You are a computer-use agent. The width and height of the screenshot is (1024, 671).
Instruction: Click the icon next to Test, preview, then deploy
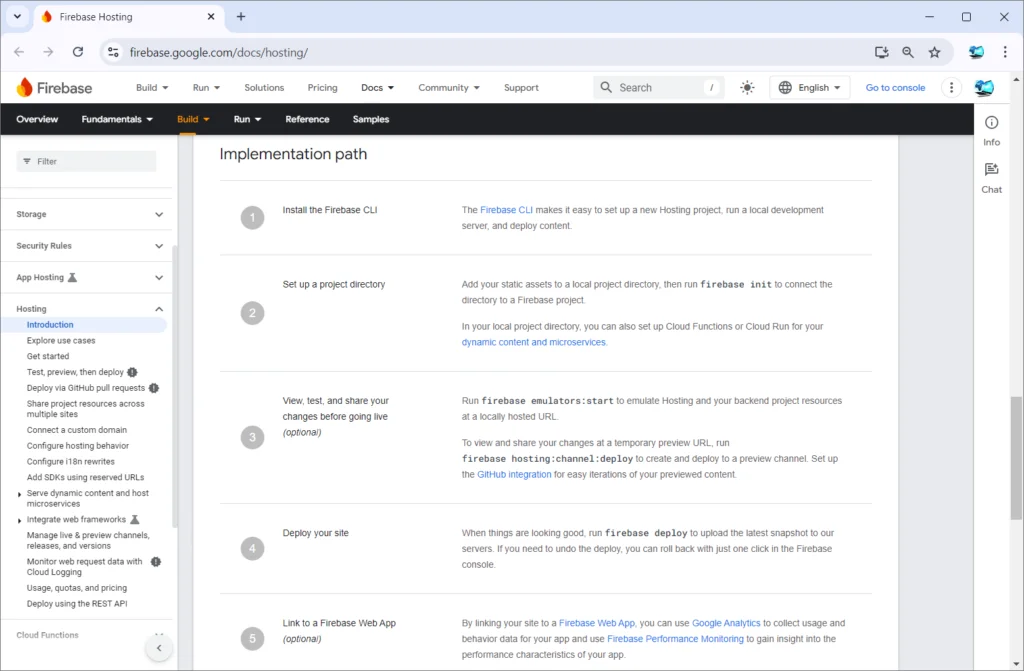132,372
